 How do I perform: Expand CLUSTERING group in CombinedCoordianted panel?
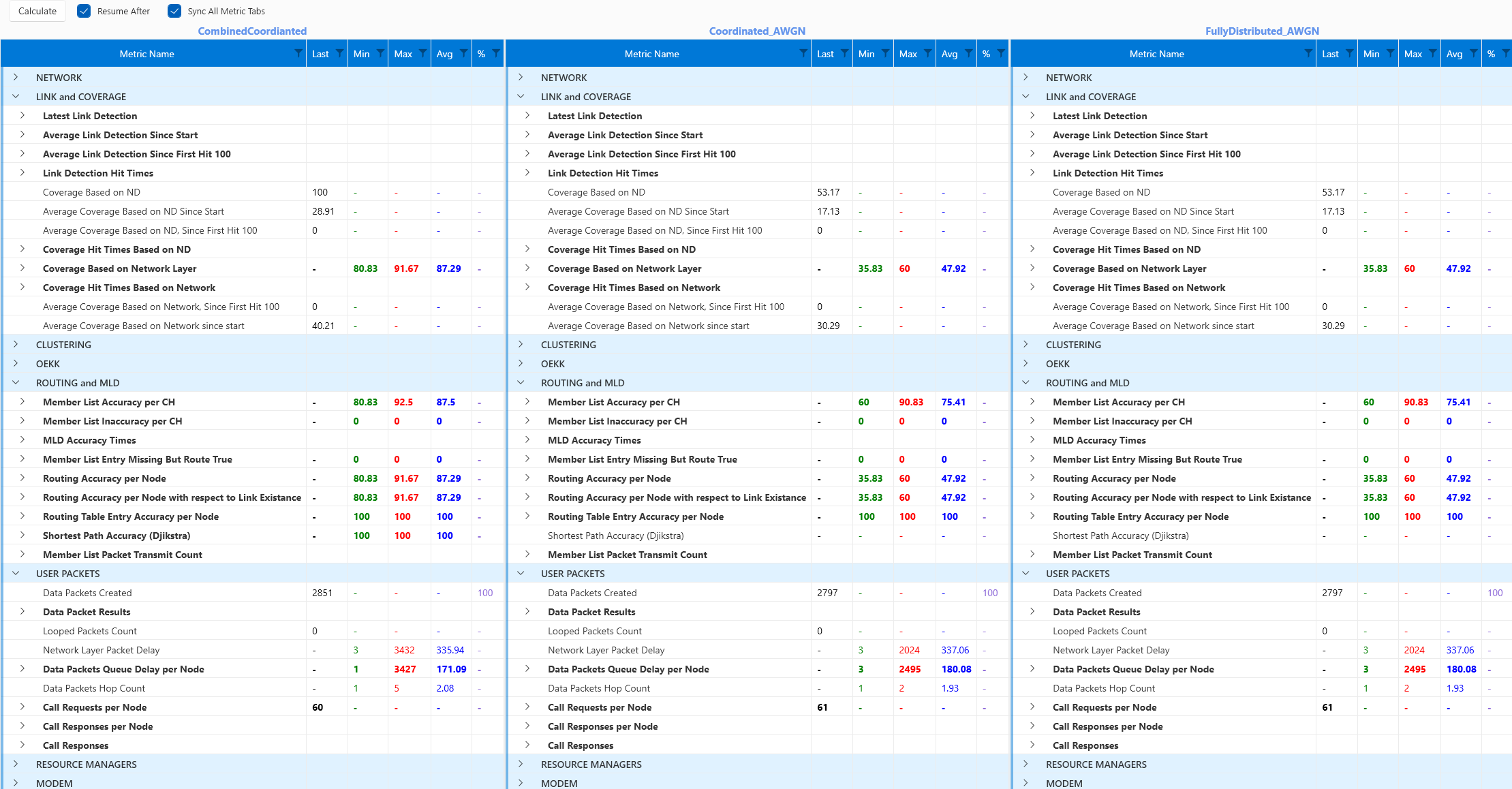click(16, 345)
